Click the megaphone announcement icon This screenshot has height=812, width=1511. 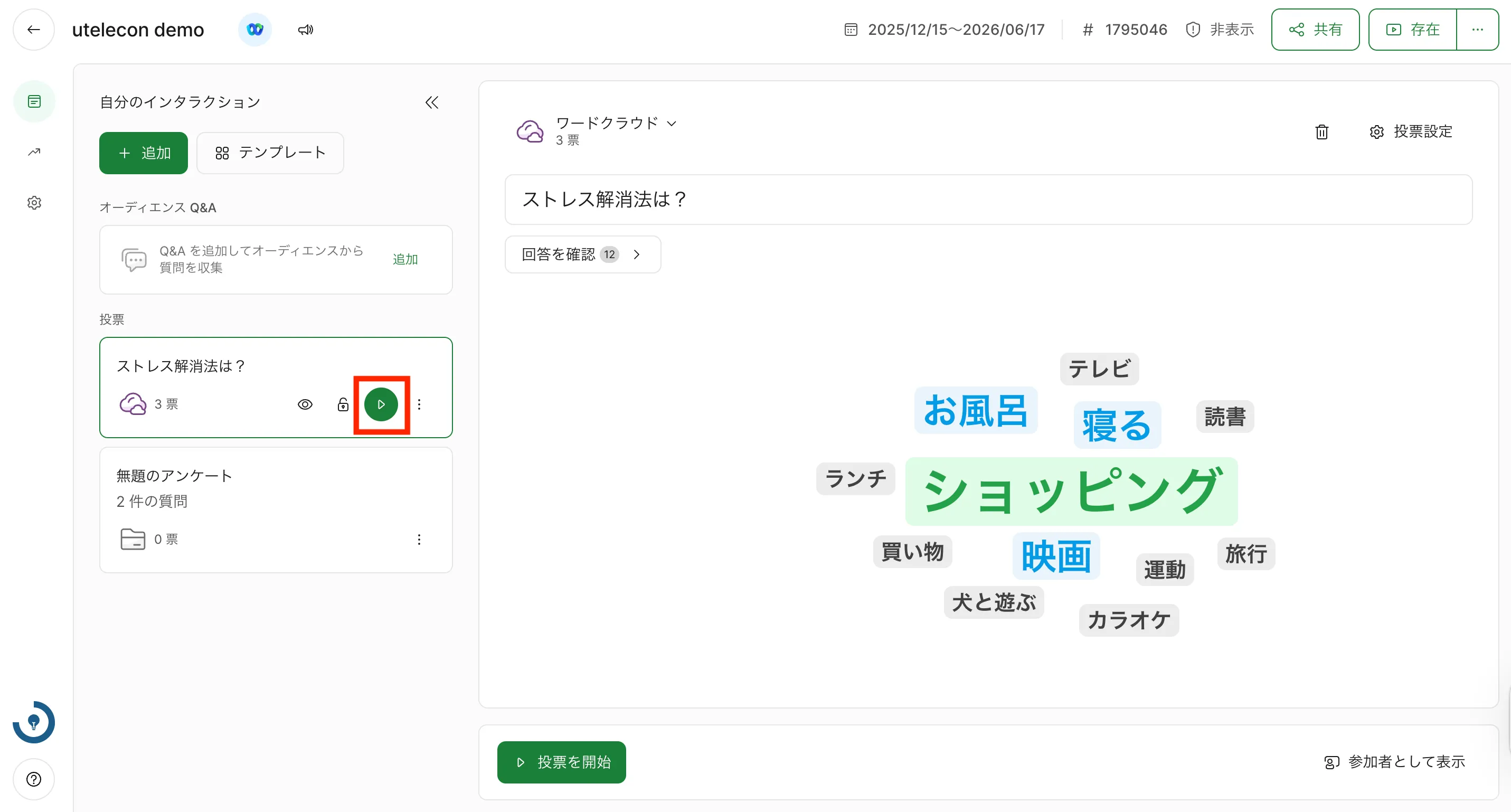[305, 30]
